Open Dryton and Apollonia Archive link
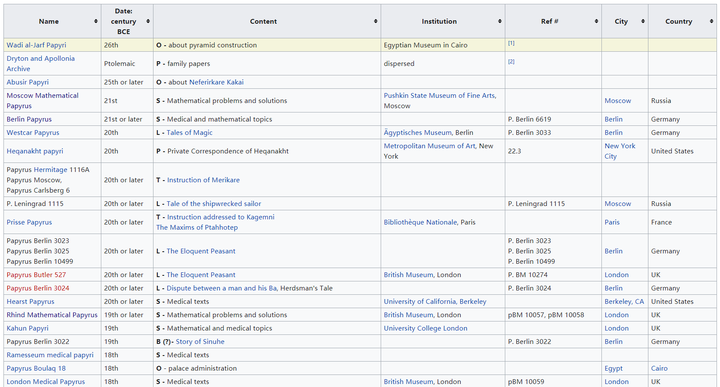The height and width of the screenshot is (387, 720). (x=40, y=63)
